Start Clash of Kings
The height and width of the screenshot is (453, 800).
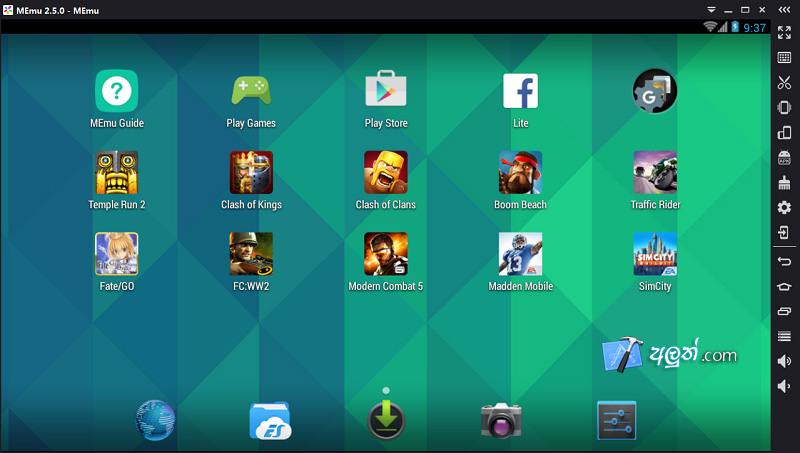click(x=251, y=172)
